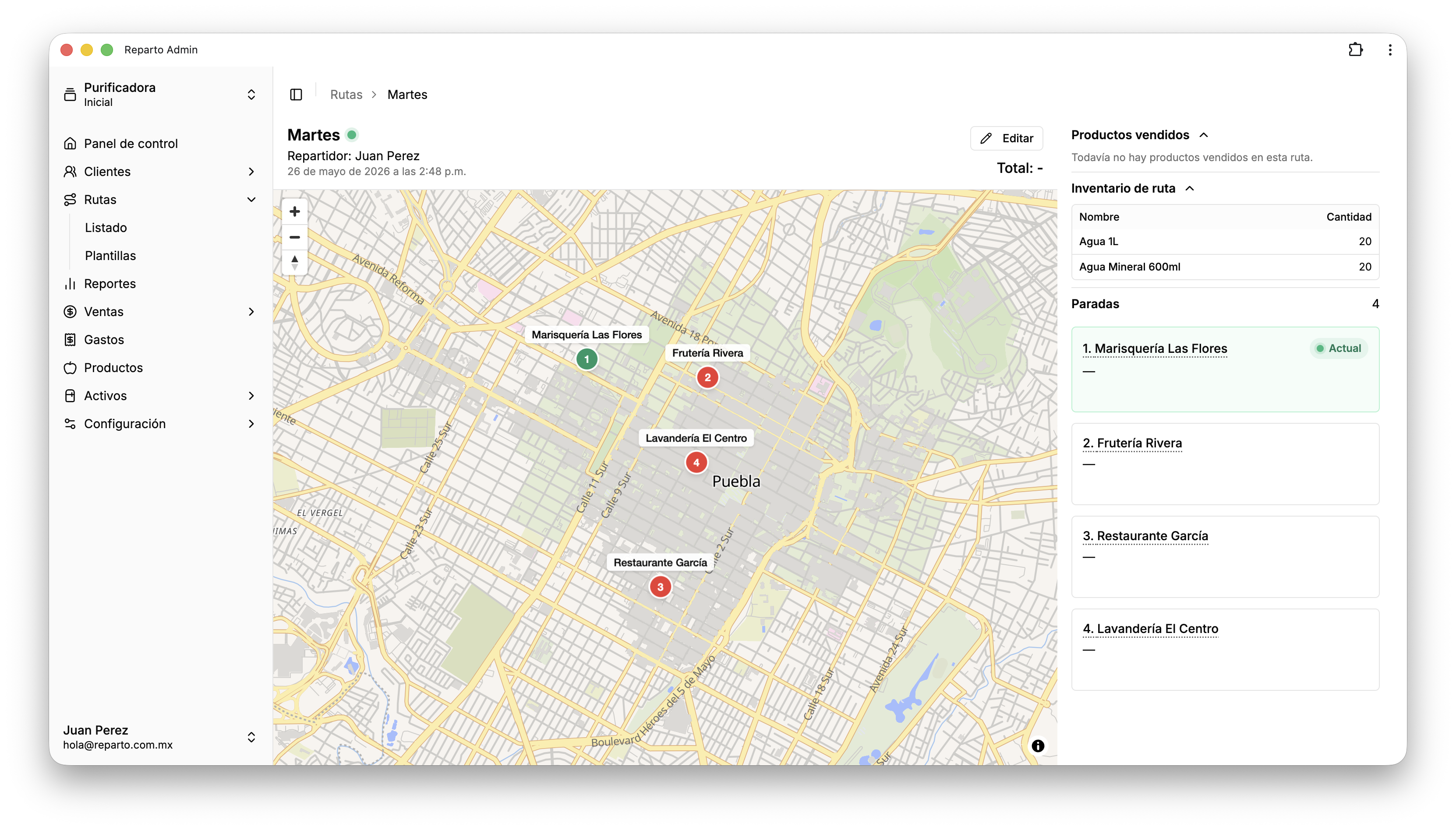Screen dimensions: 1456x830
Task: Click the hola@reparto.com.mx email
Action: point(117,745)
